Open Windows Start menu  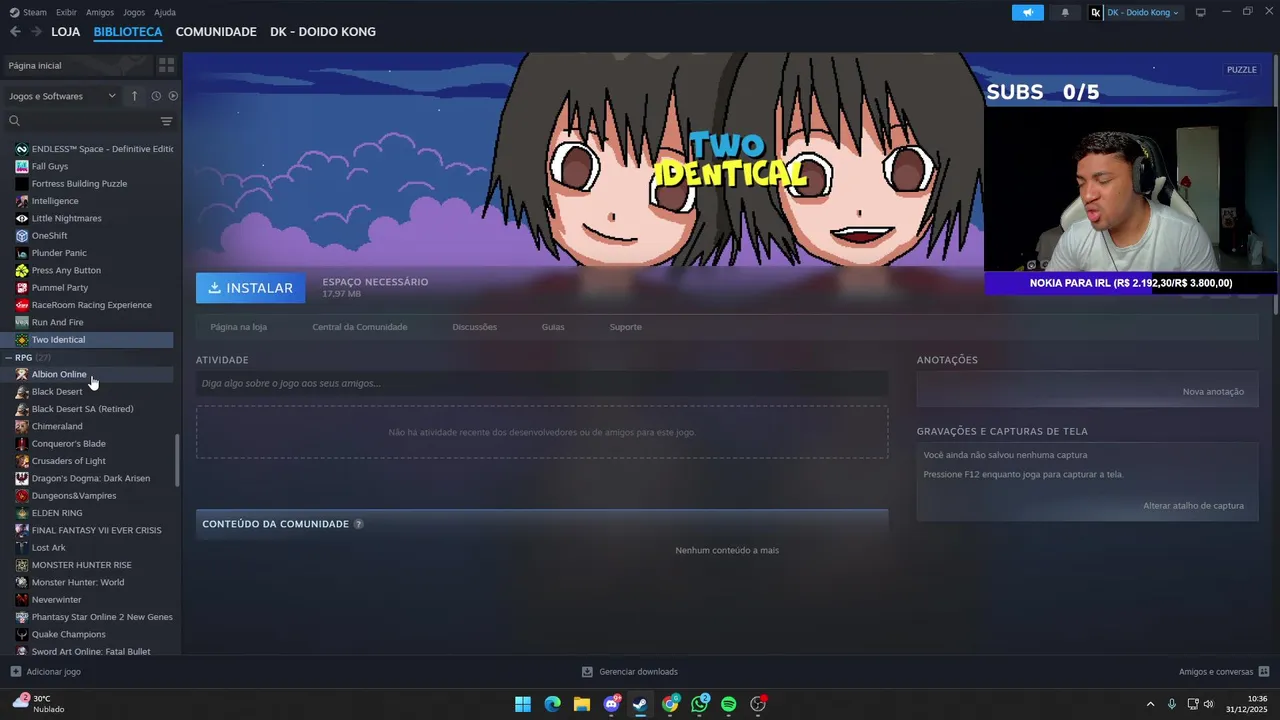[523, 704]
